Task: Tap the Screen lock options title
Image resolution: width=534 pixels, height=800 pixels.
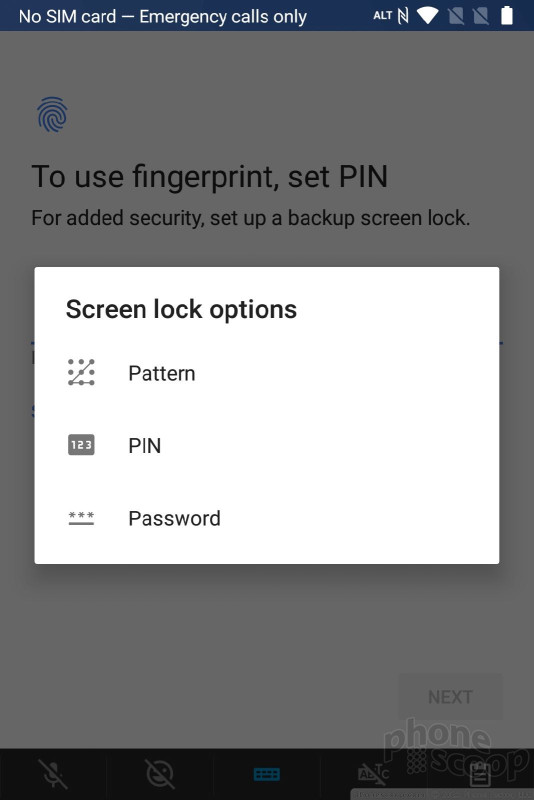Action: [x=181, y=309]
